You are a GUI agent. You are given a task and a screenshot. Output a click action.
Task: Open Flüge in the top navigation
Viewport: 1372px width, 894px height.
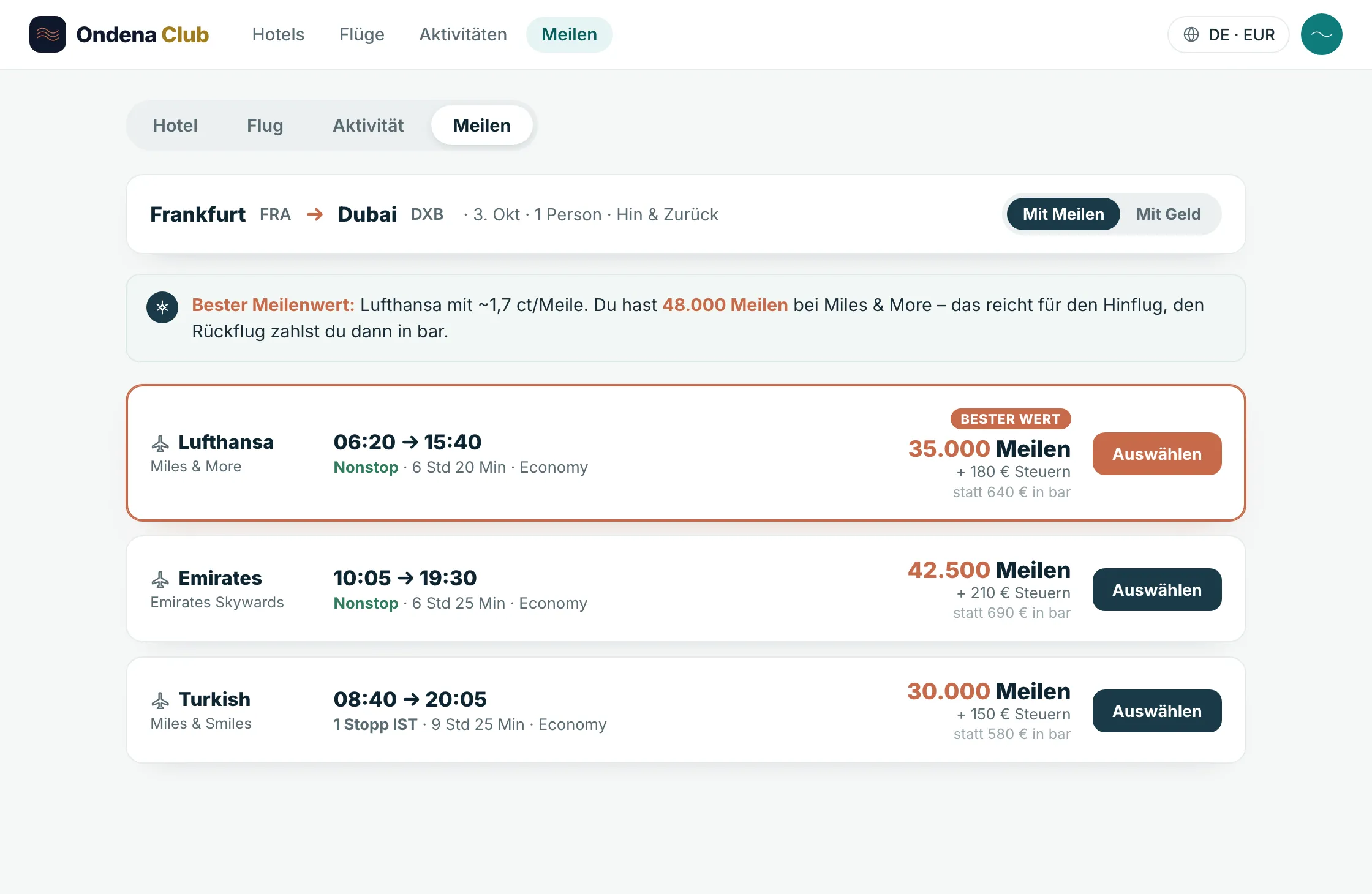tap(362, 34)
